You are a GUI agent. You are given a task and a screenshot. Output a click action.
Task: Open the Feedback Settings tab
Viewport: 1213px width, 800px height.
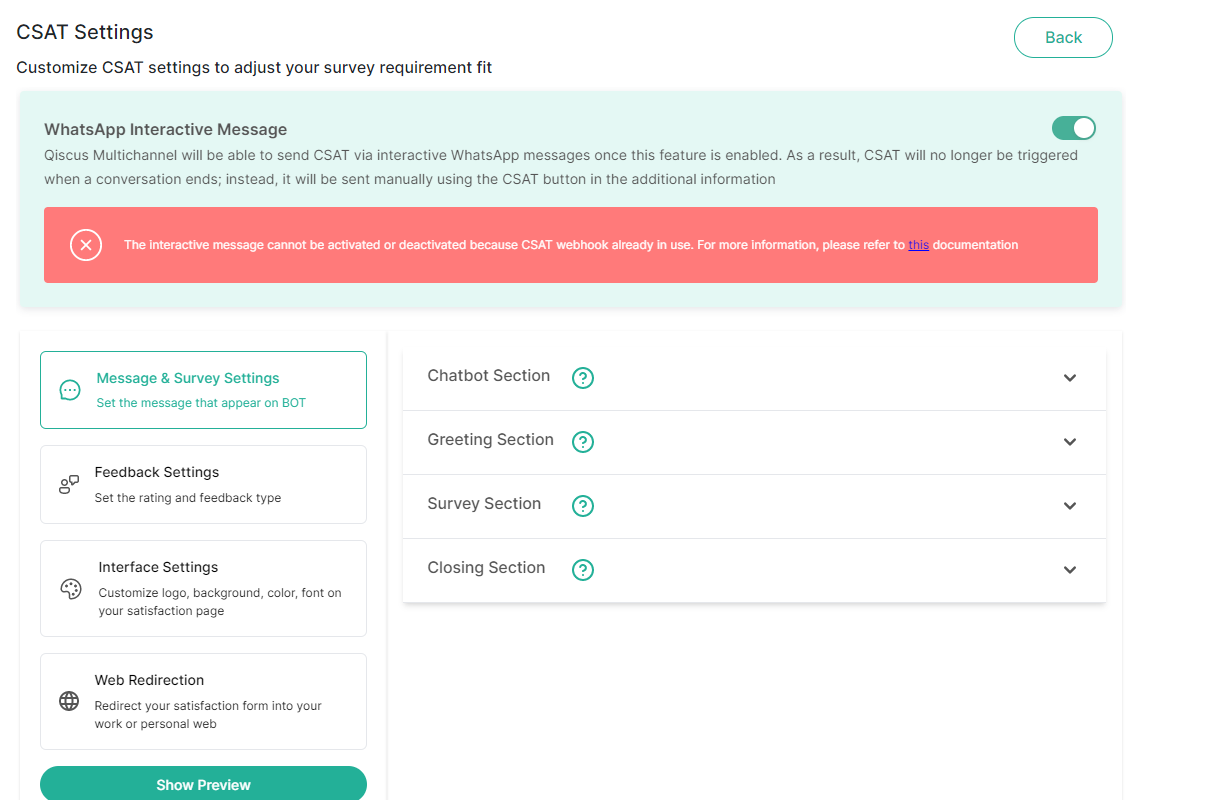pyautogui.click(x=203, y=484)
